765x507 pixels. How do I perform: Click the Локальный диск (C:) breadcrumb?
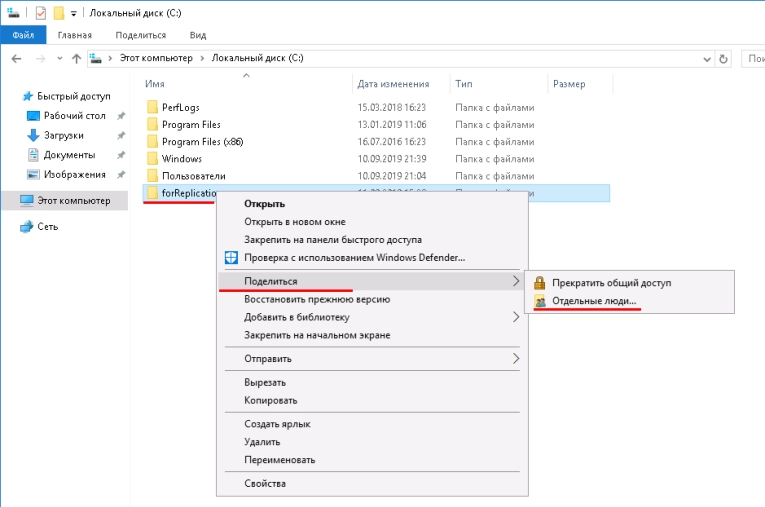[x=259, y=59]
